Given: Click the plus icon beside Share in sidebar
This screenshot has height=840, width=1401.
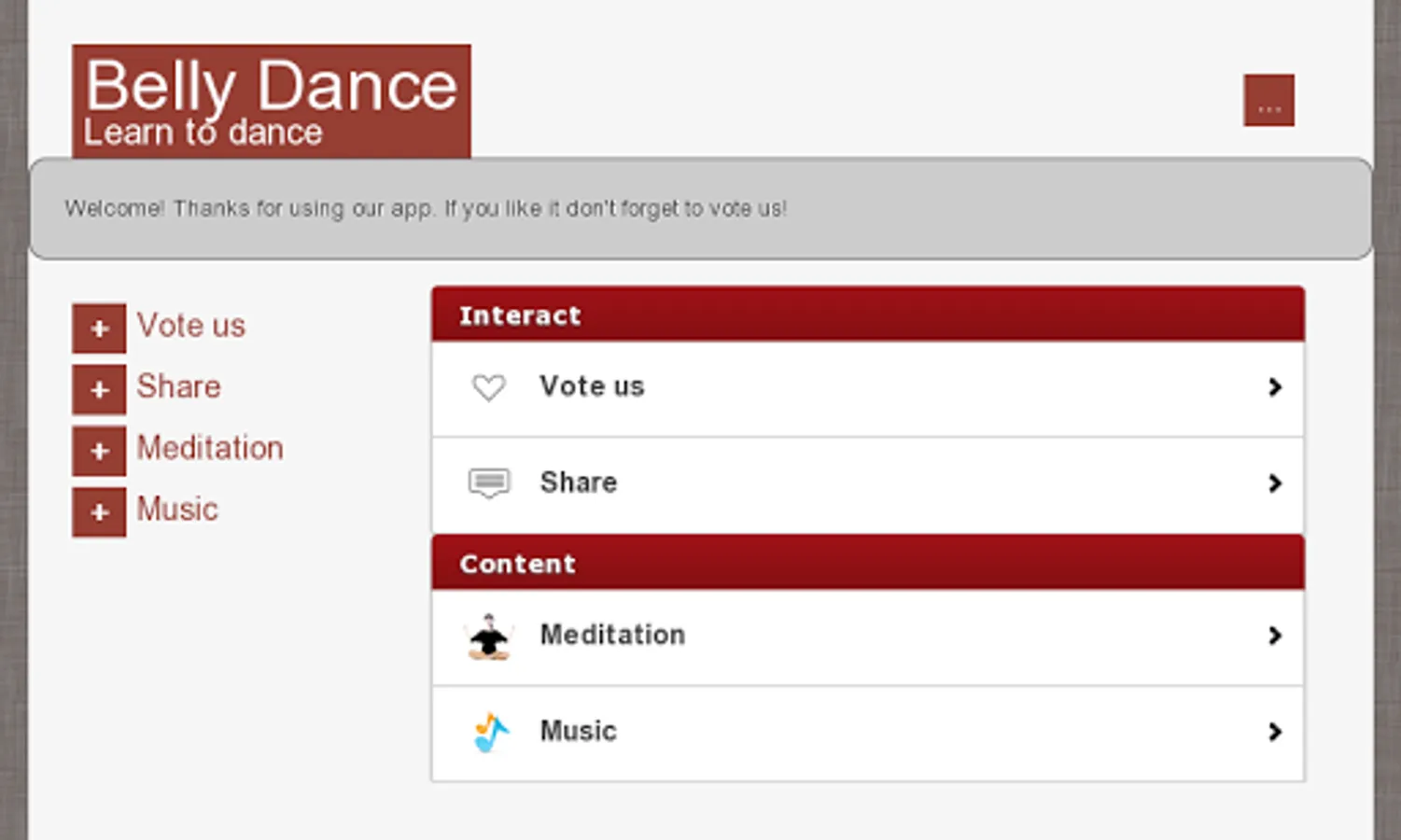Looking at the screenshot, I should (98, 388).
